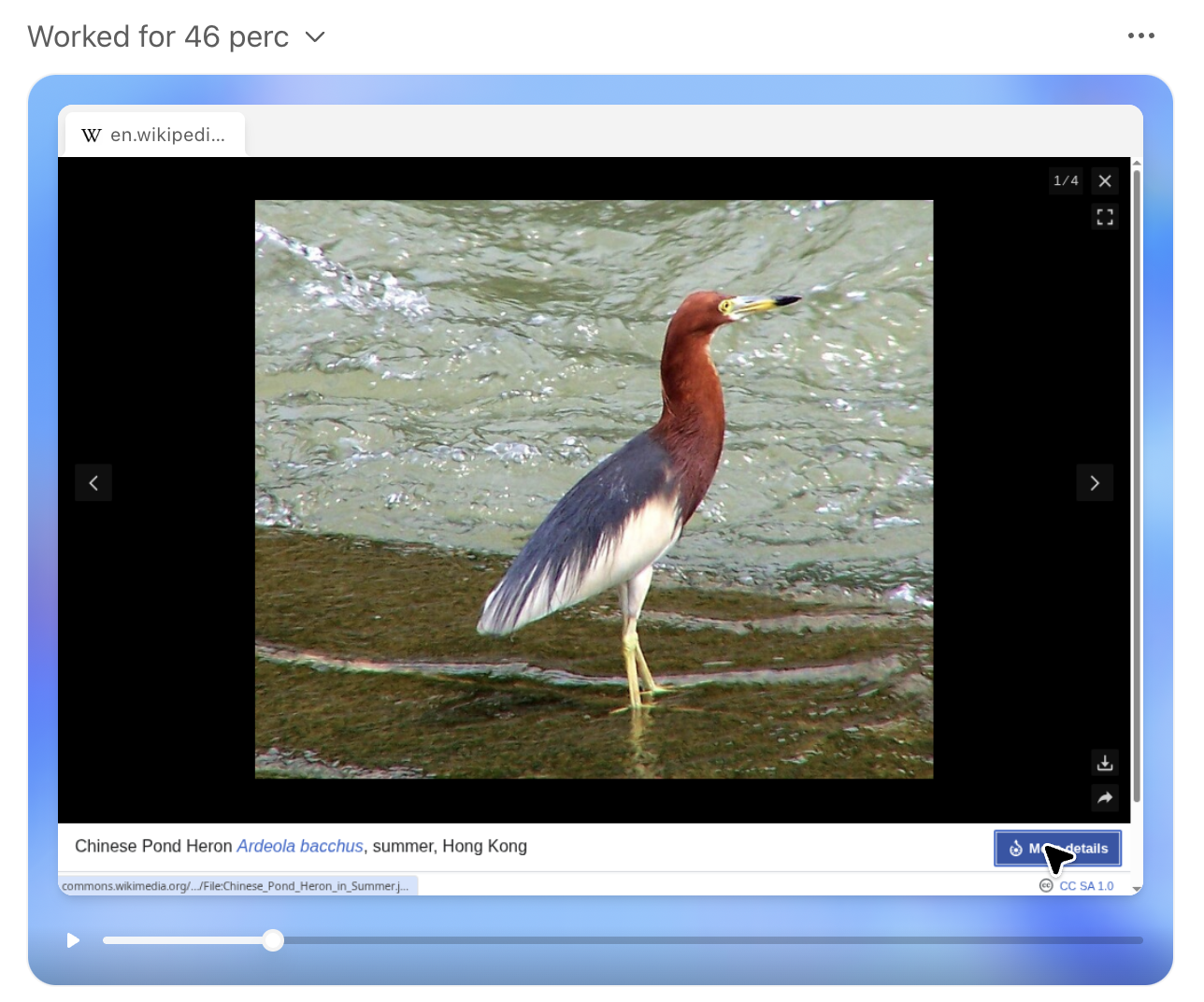Close the media viewer with the X
This screenshot has height=1002, width=1204.
pos(1105,181)
